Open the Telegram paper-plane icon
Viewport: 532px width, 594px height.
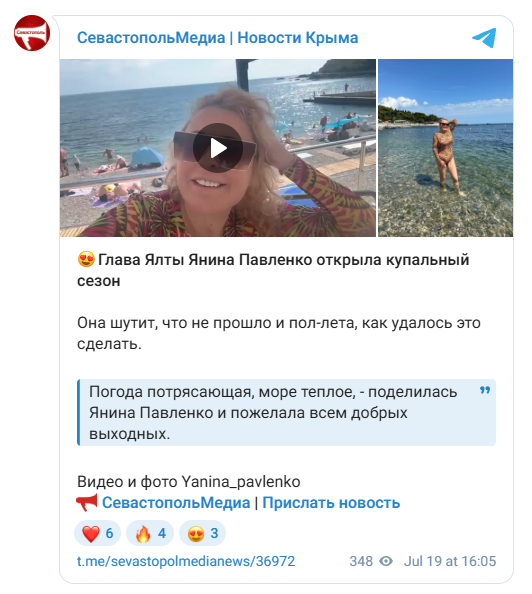[x=484, y=38]
